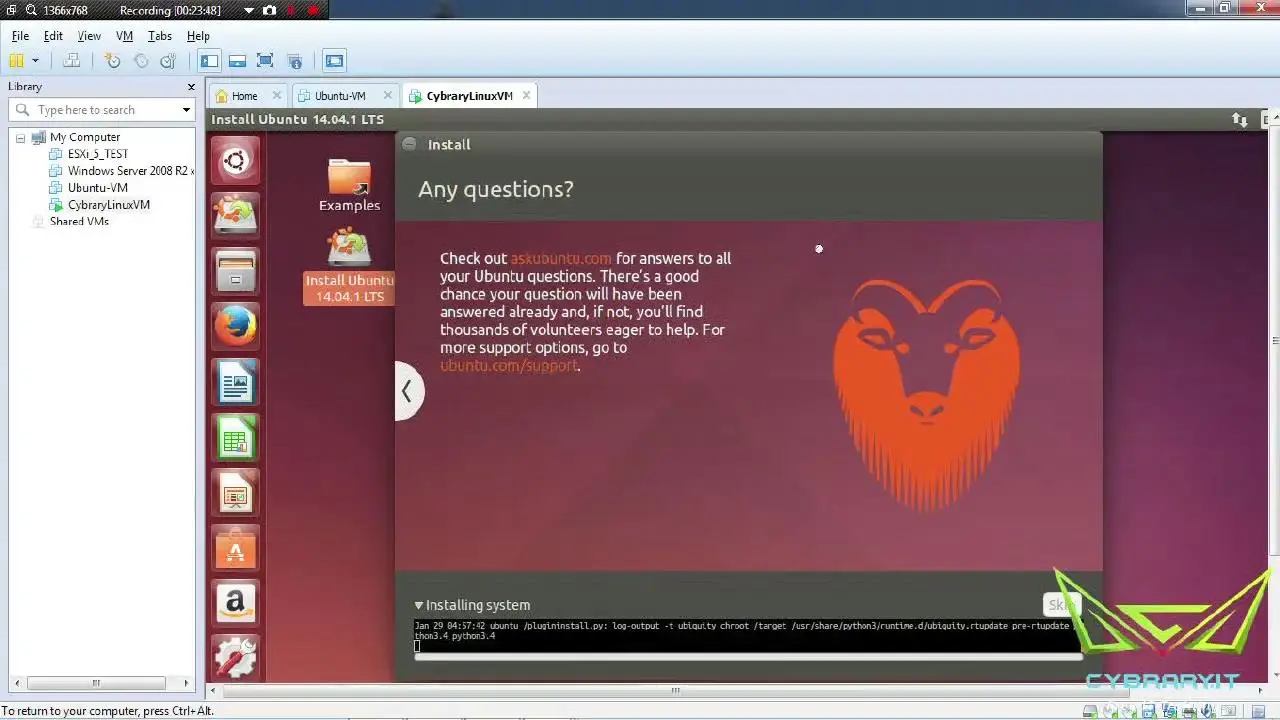The image size is (1280, 720).
Task: Open the Examples desktop folder
Action: (349, 186)
